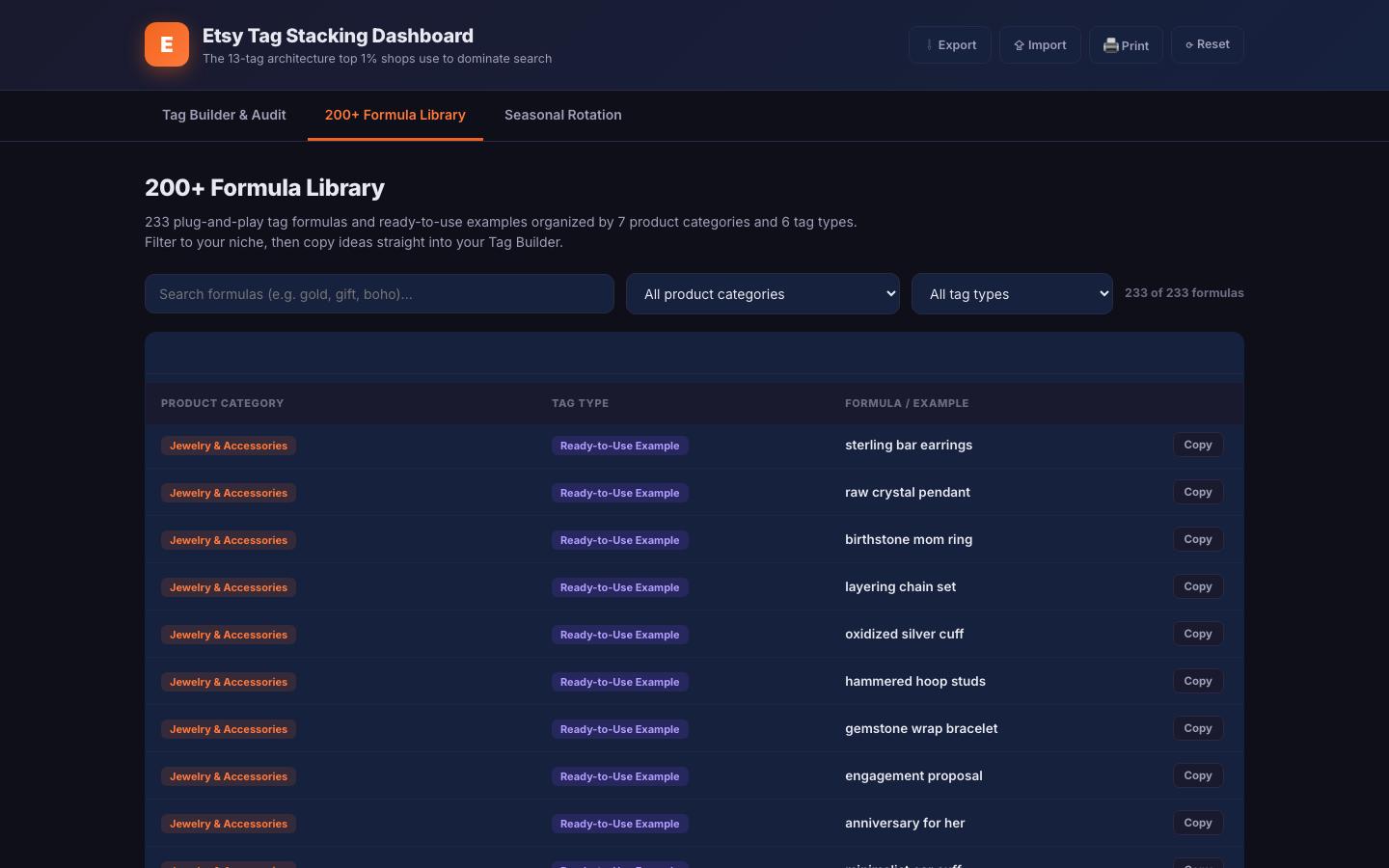The width and height of the screenshot is (1389, 868).
Task: Click the orange E logo icon
Action: pos(167,44)
